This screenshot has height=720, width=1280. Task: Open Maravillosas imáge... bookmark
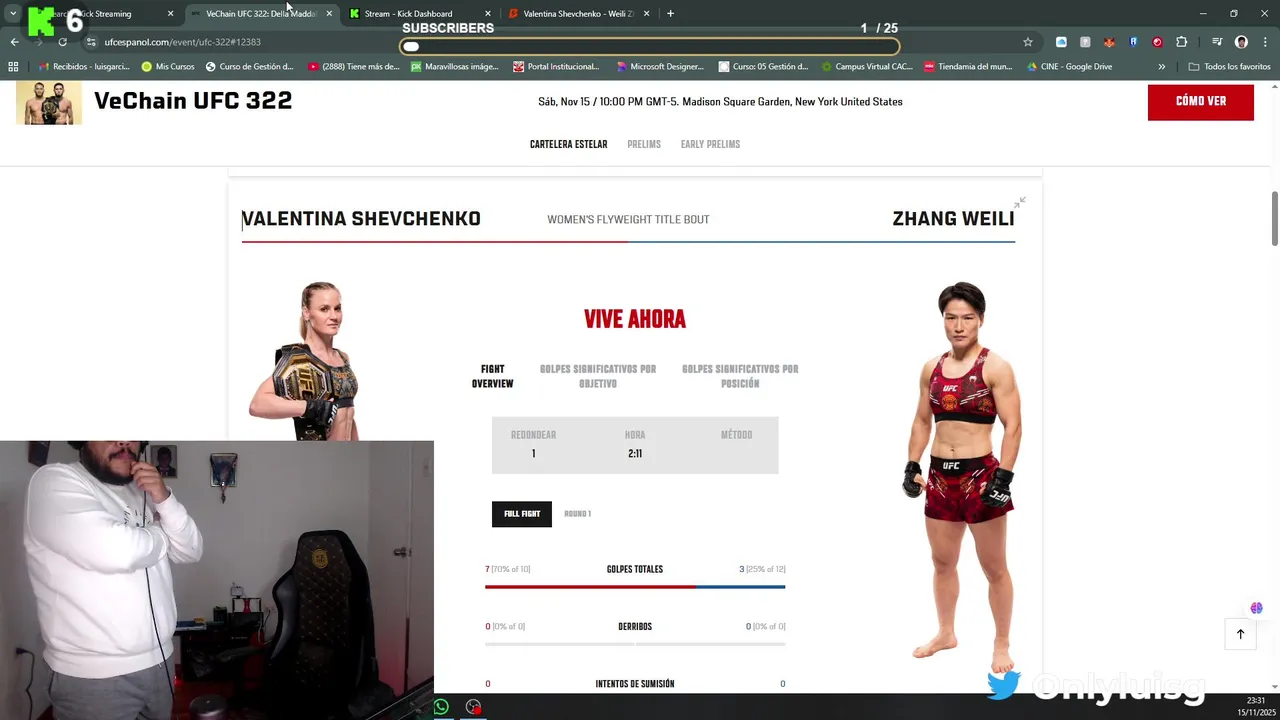click(454, 67)
